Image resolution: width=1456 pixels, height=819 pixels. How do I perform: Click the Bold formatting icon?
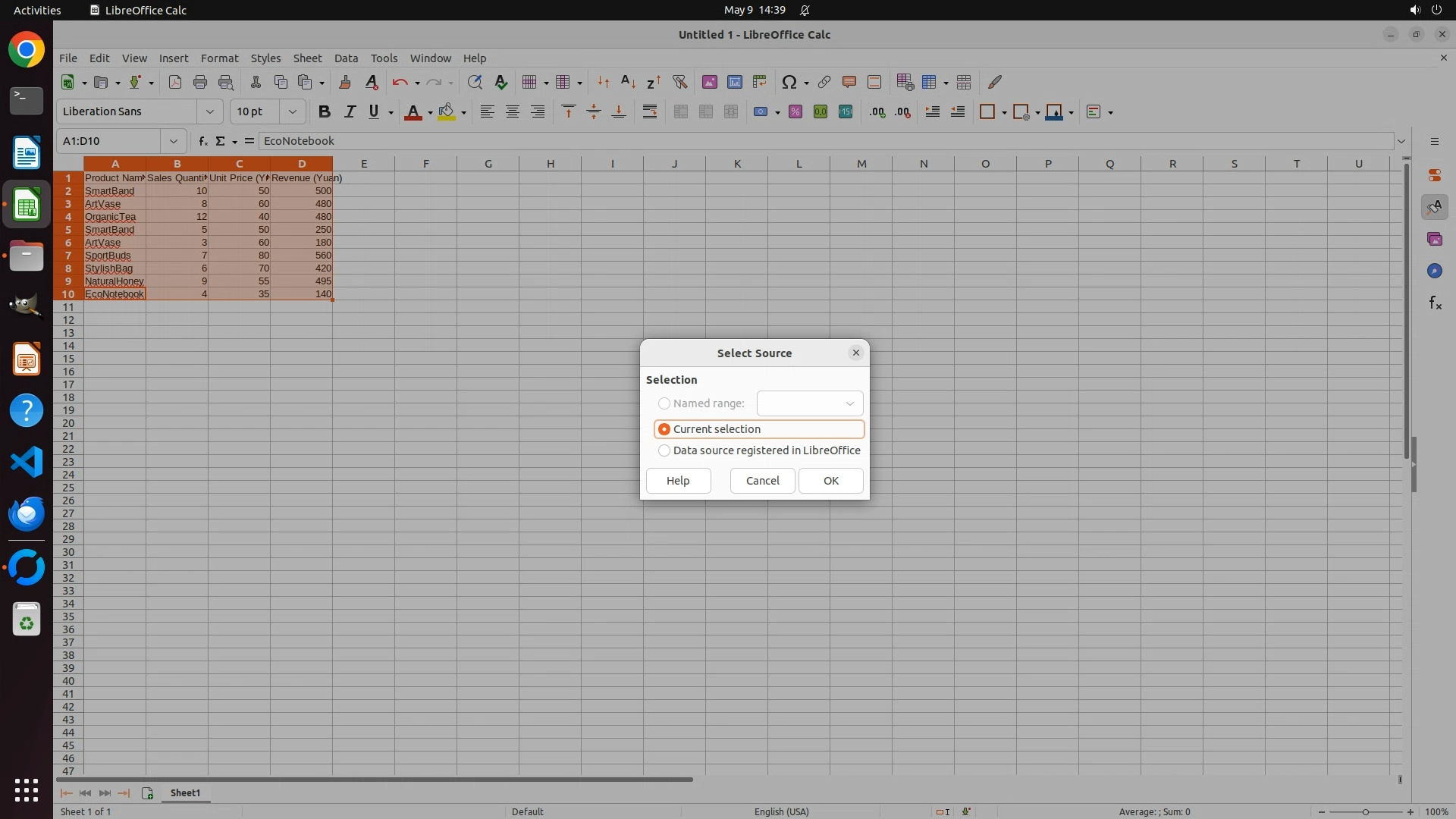pyautogui.click(x=325, y=111)
